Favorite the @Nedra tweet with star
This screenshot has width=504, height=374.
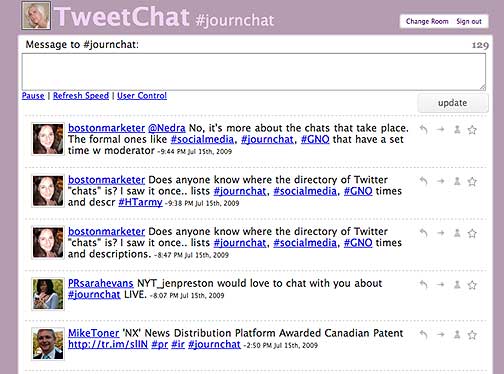[x=472, y=129]
